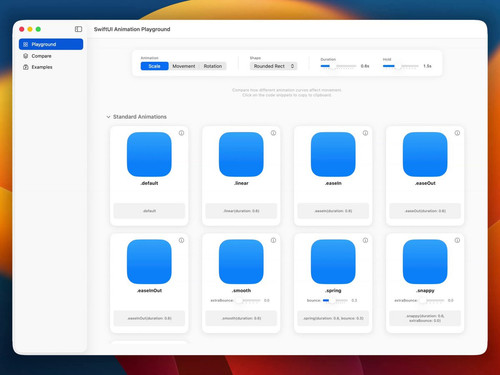Click the SwiftUI Animation Playground title
Image resolution: width=500 pixels, height=375 pixels.
(x=132, y=29)
